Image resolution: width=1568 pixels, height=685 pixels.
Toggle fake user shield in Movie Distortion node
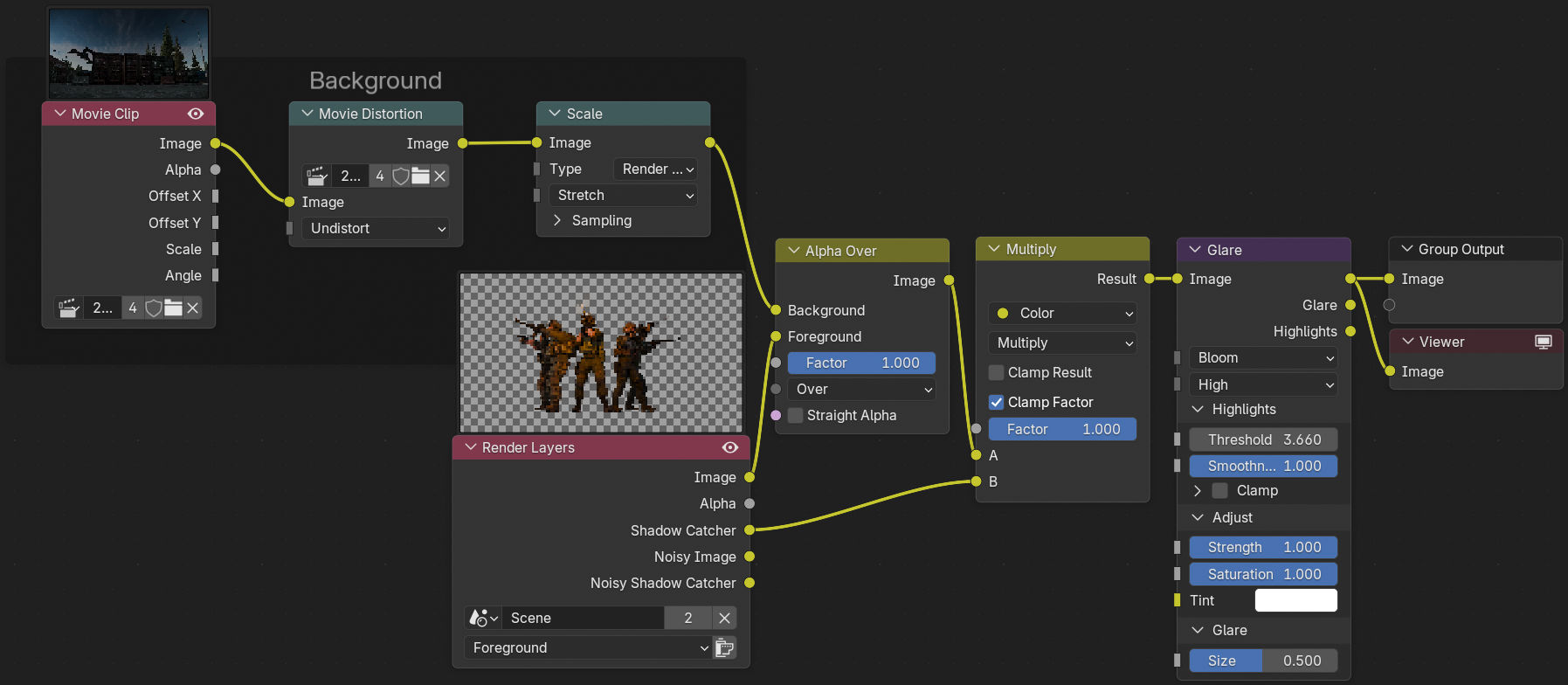click(401, 176)
